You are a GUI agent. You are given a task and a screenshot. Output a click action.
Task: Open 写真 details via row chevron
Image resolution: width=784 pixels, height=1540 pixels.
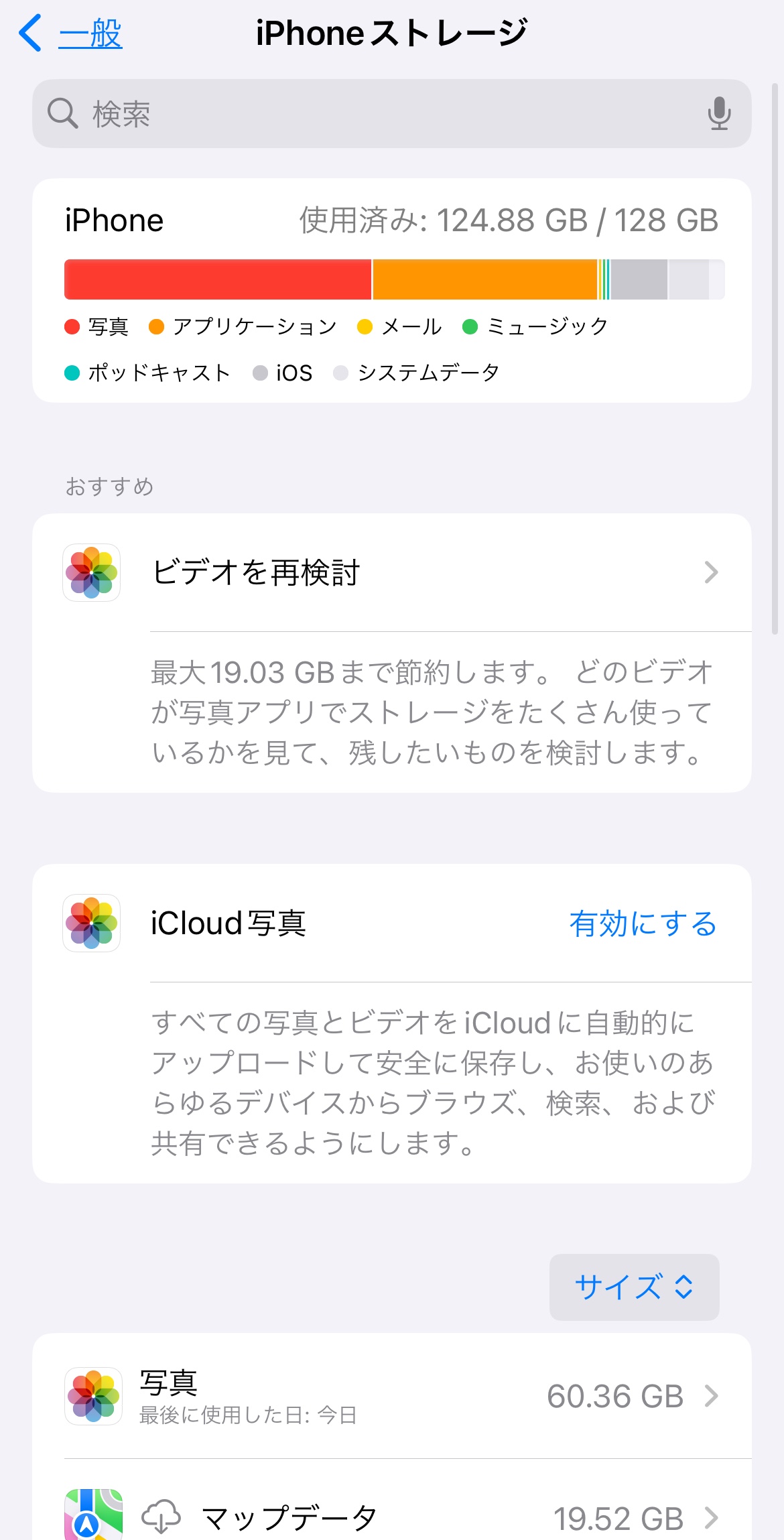click(x=711, y=1396)
